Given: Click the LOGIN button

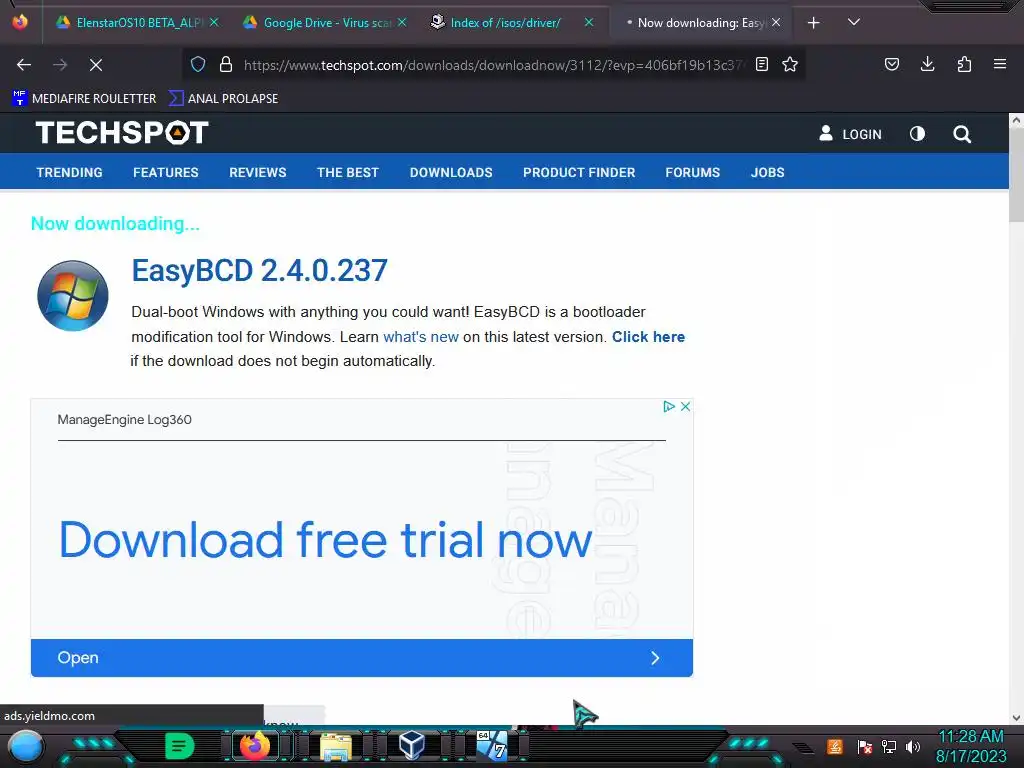Looking at the screenshot, I should point(850,134).
